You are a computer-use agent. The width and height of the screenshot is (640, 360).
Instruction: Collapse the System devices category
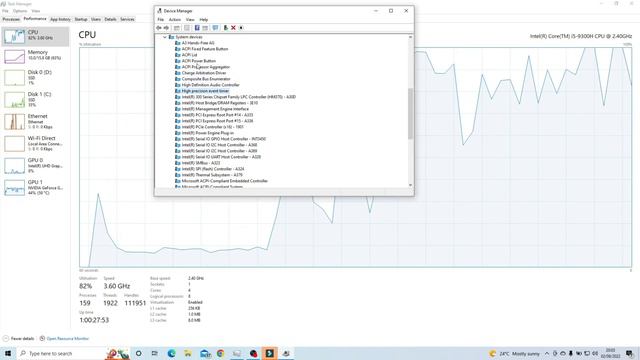tap(165, 37)
